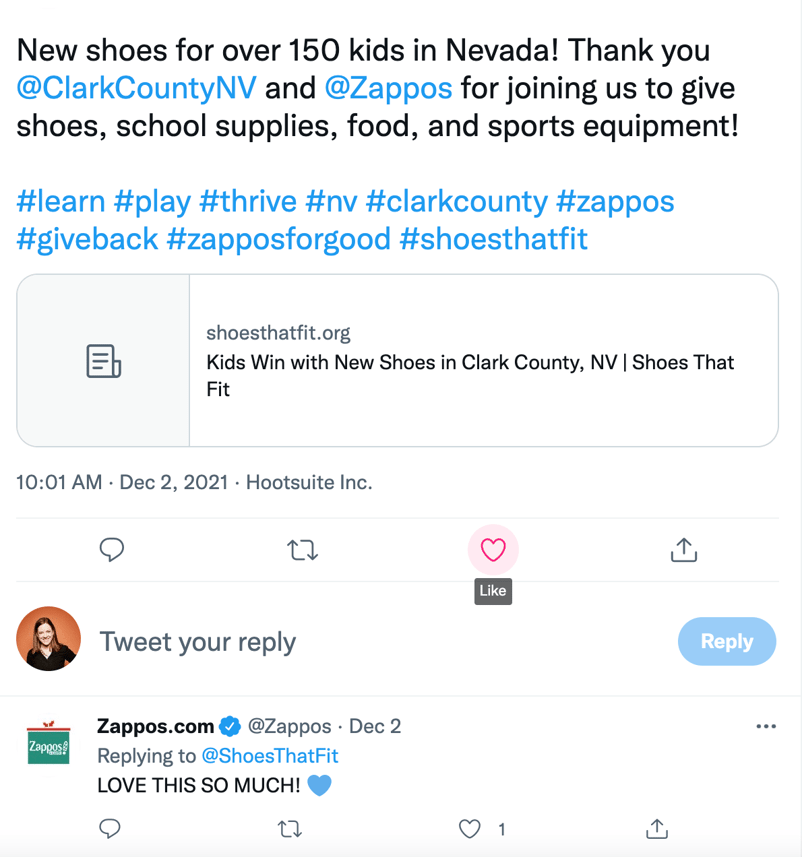802x857 pixels.
Task: Click the tweet timestamp 10:01 AM
Action: click(59, 482)
